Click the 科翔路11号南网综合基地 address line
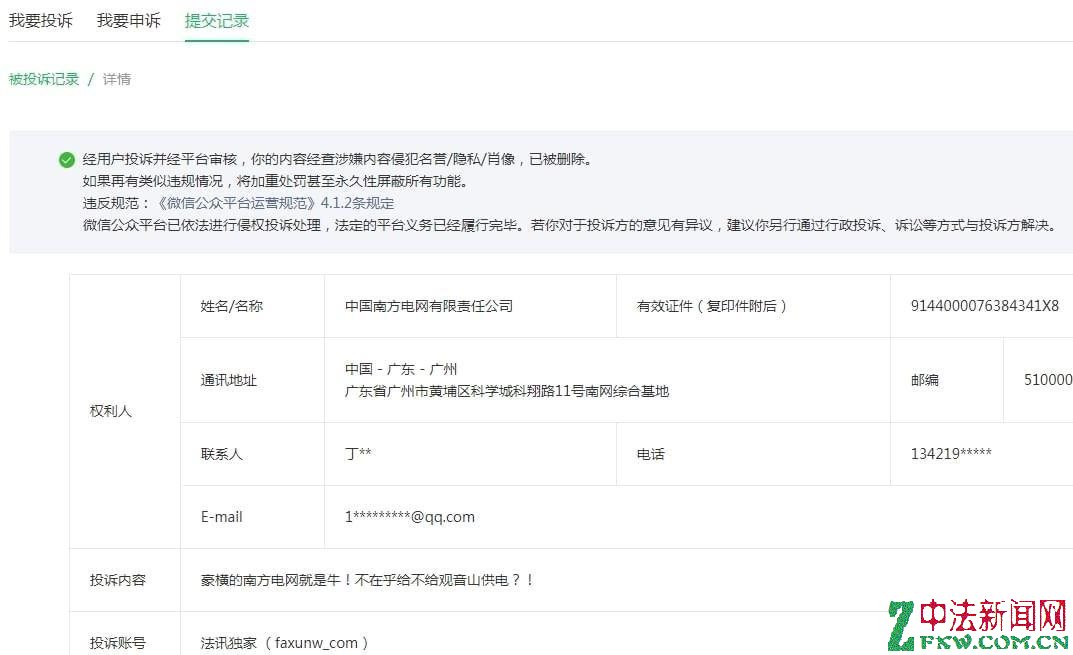This screenshot has width=1073, height=655. (x=506, y=391)
